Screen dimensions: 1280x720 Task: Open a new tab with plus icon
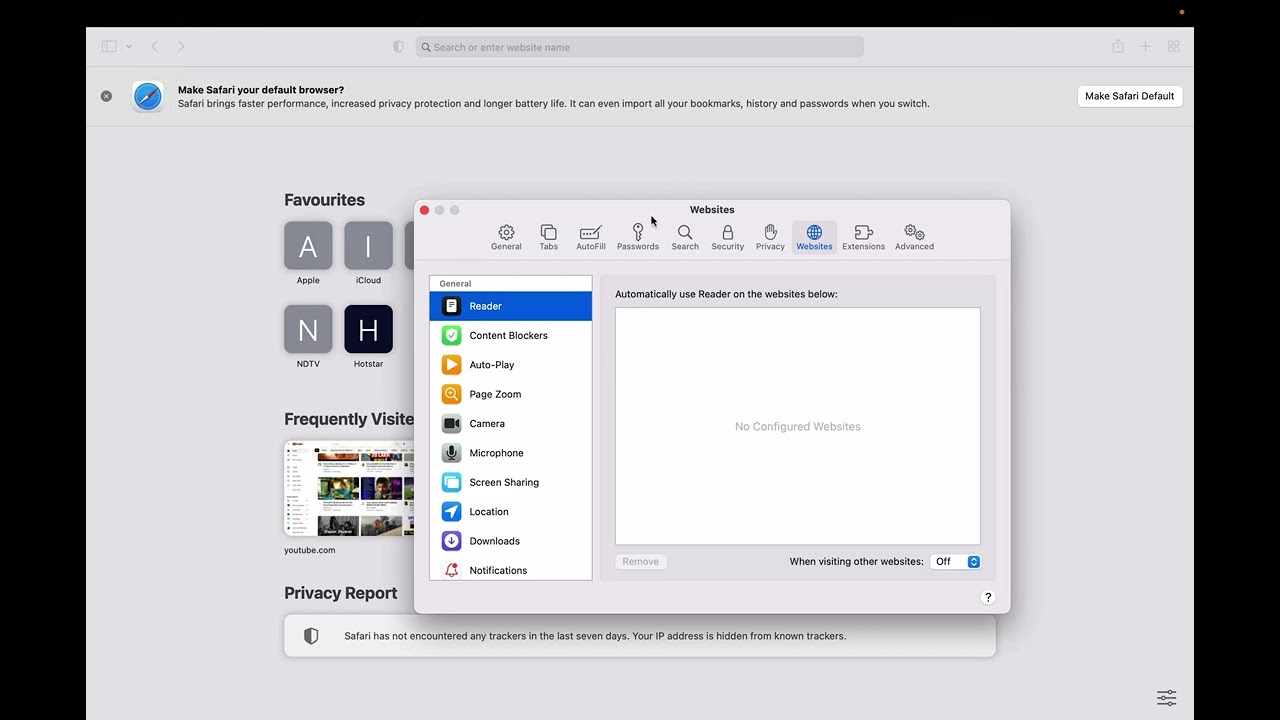coord(1146,46)
